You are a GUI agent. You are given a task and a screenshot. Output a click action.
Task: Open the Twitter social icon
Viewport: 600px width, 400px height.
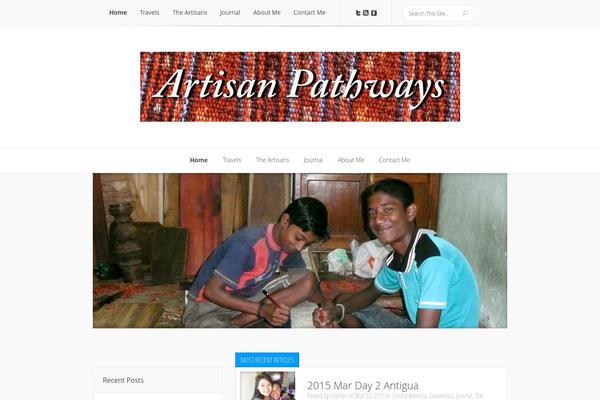pos(358,13)
